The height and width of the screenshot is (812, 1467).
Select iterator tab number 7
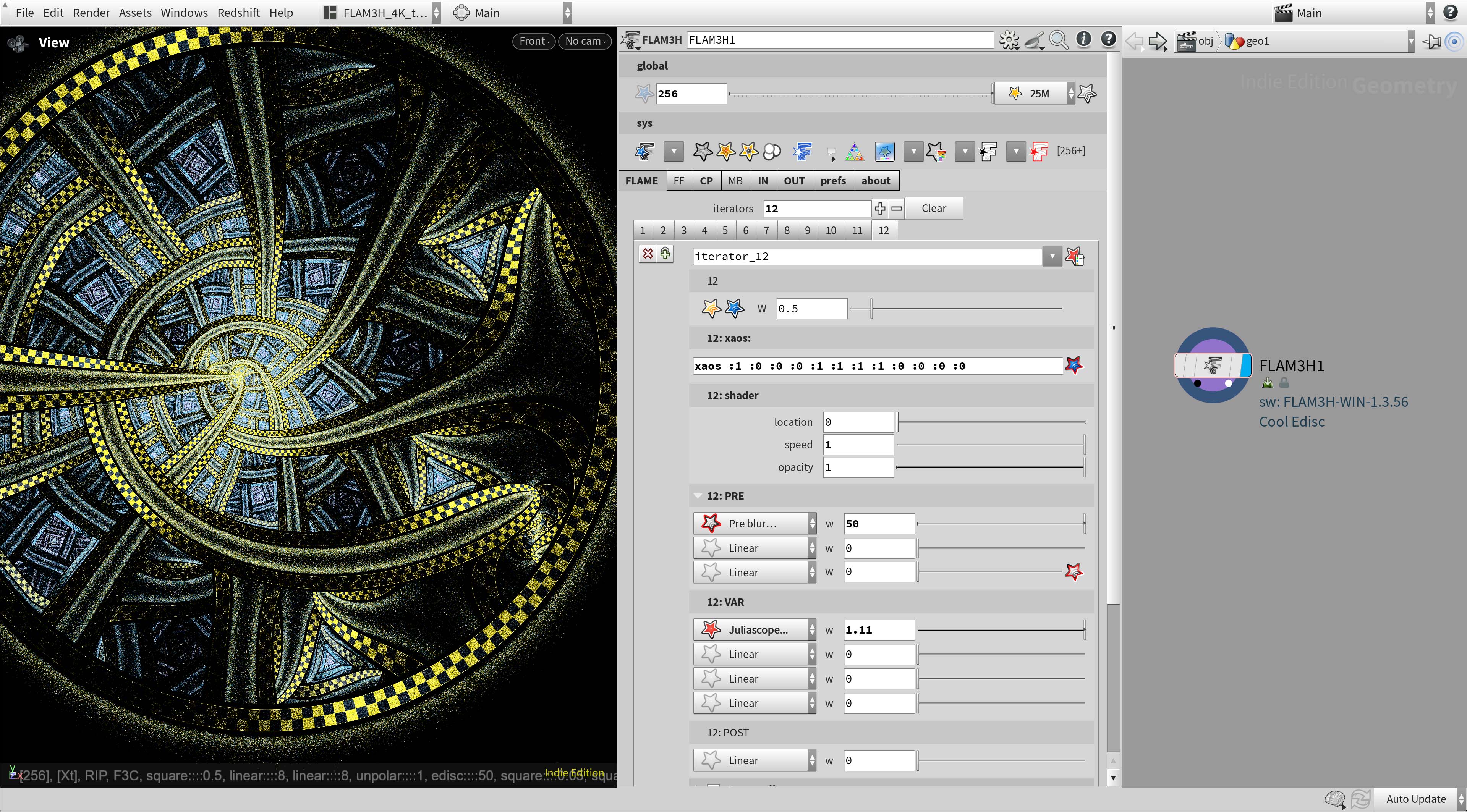point(766,230)
